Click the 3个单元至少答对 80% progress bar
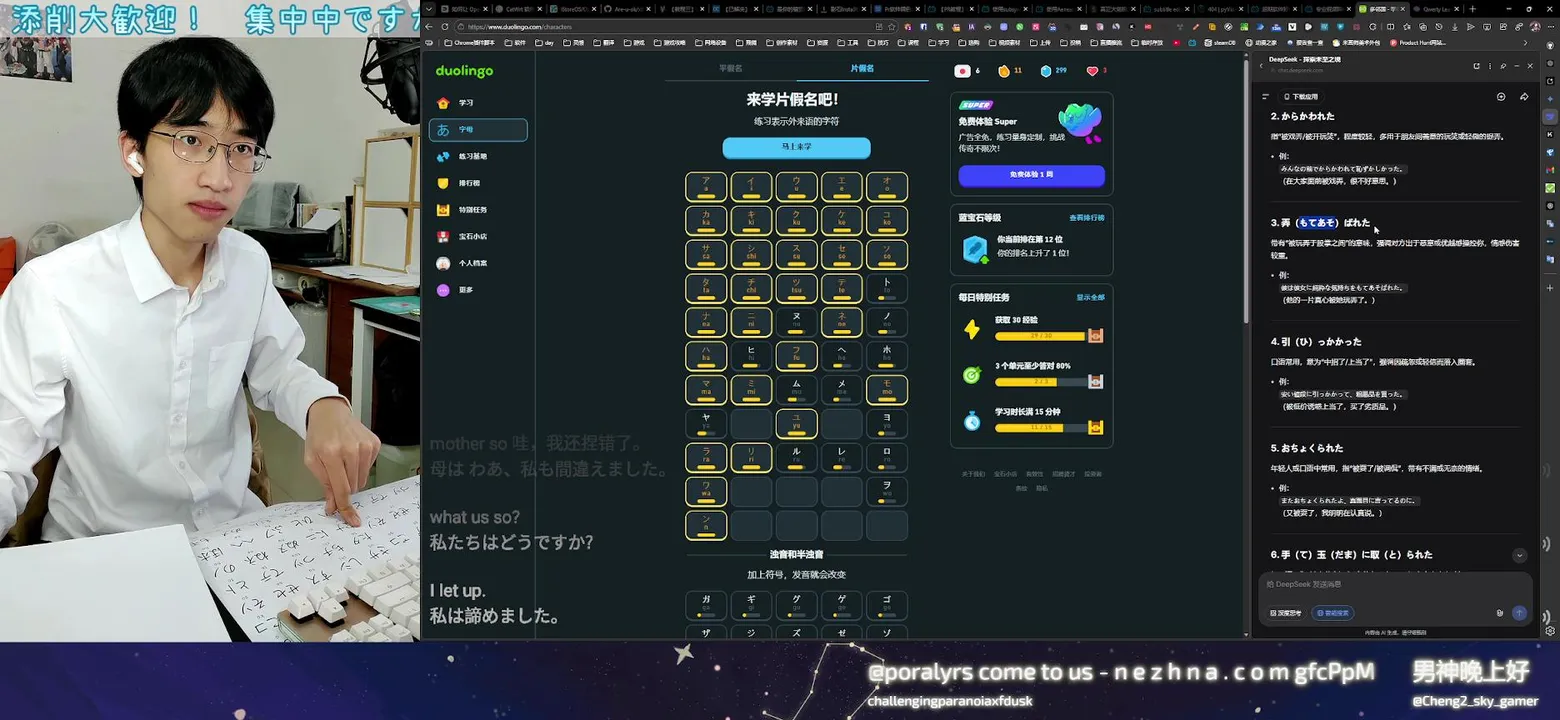 (x=1040, y=382)
